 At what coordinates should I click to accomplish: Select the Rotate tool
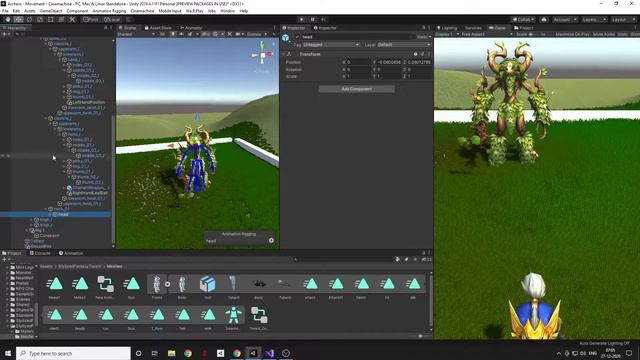click(x=29, y=19)
